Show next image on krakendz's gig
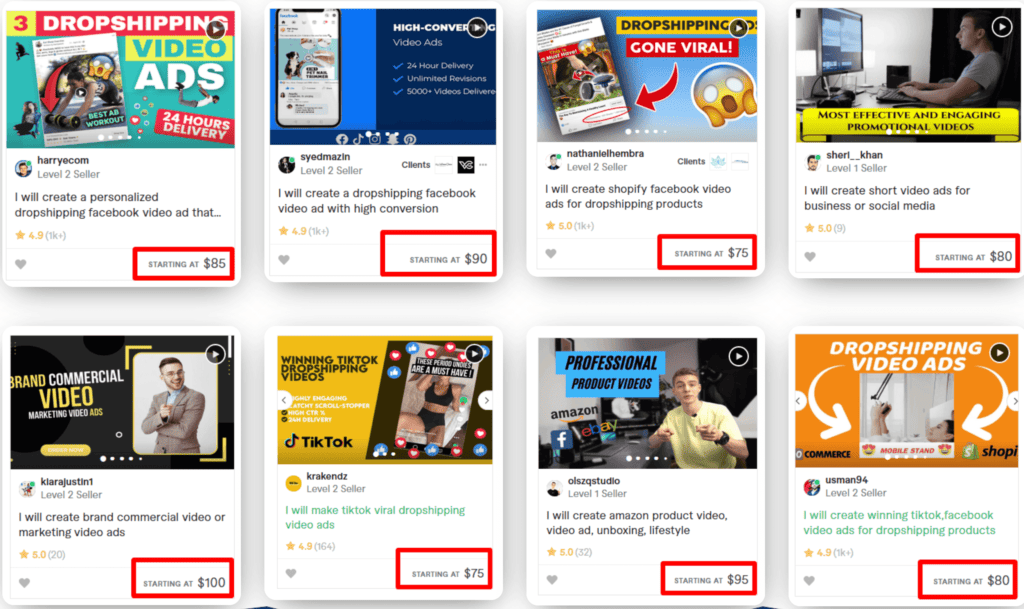1024x609 pixels. click(485, 400)
